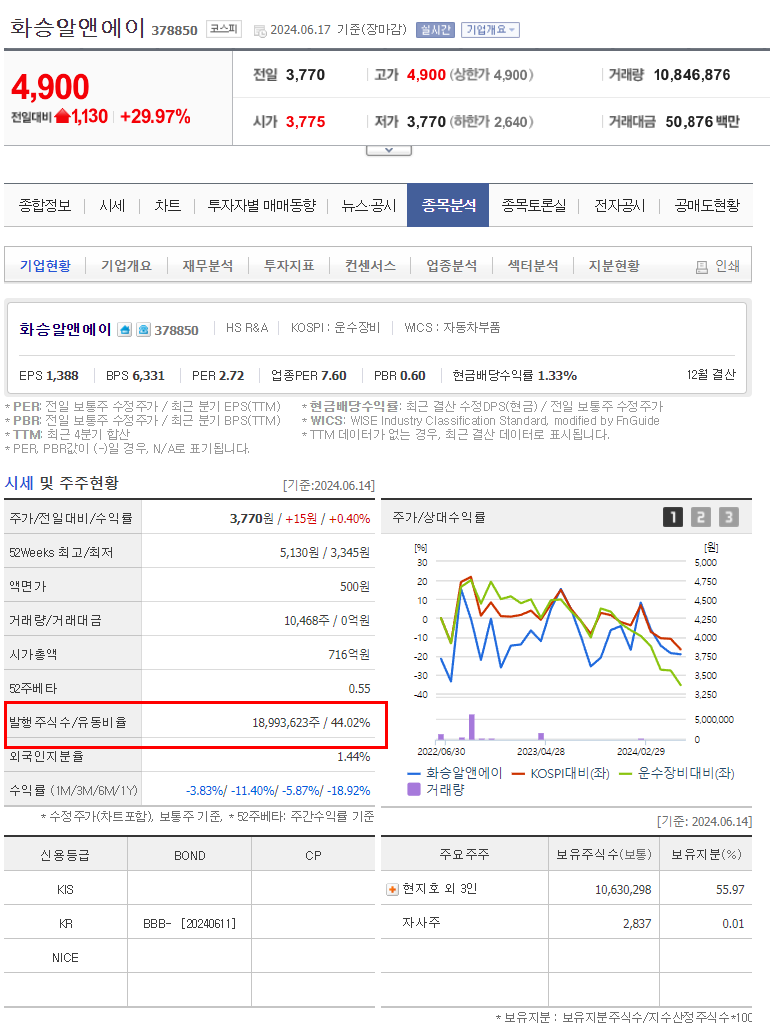Click the 실시간 real-time badge
Image resolution: width=770 pixels, height=1029 pixels.
pos(435,30)
